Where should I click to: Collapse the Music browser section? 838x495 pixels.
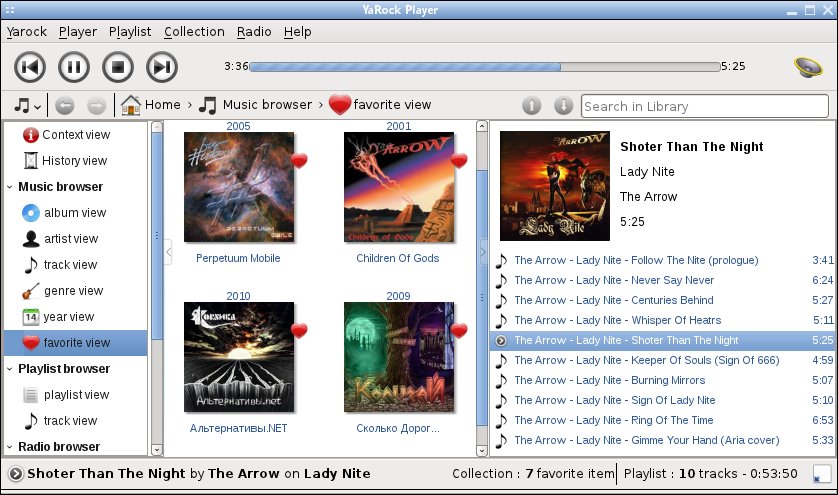[x=10, y=187]
